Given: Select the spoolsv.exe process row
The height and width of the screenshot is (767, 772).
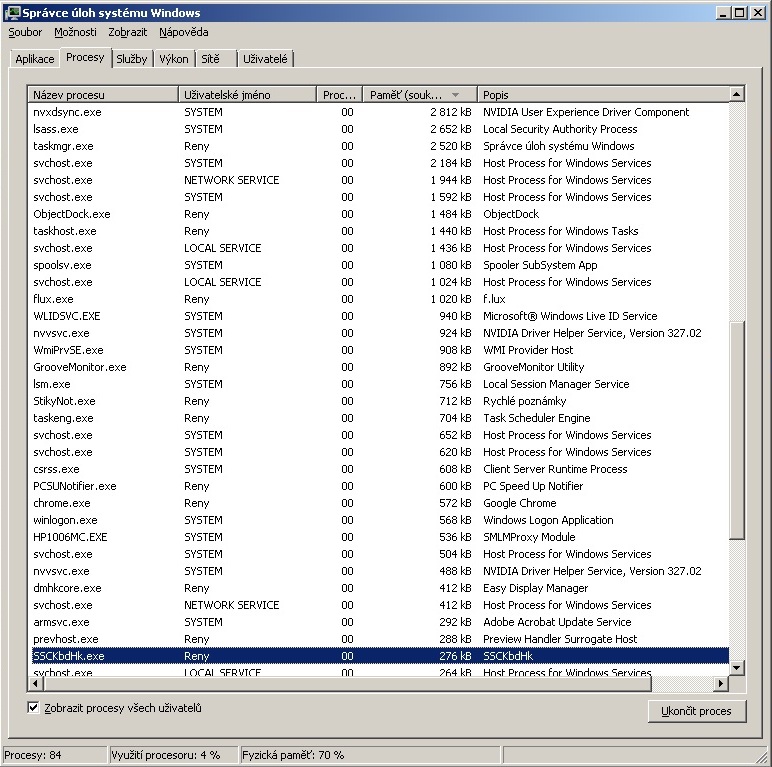Looking at the screenshot, I should pyautogui.click(x=378, y=265).
